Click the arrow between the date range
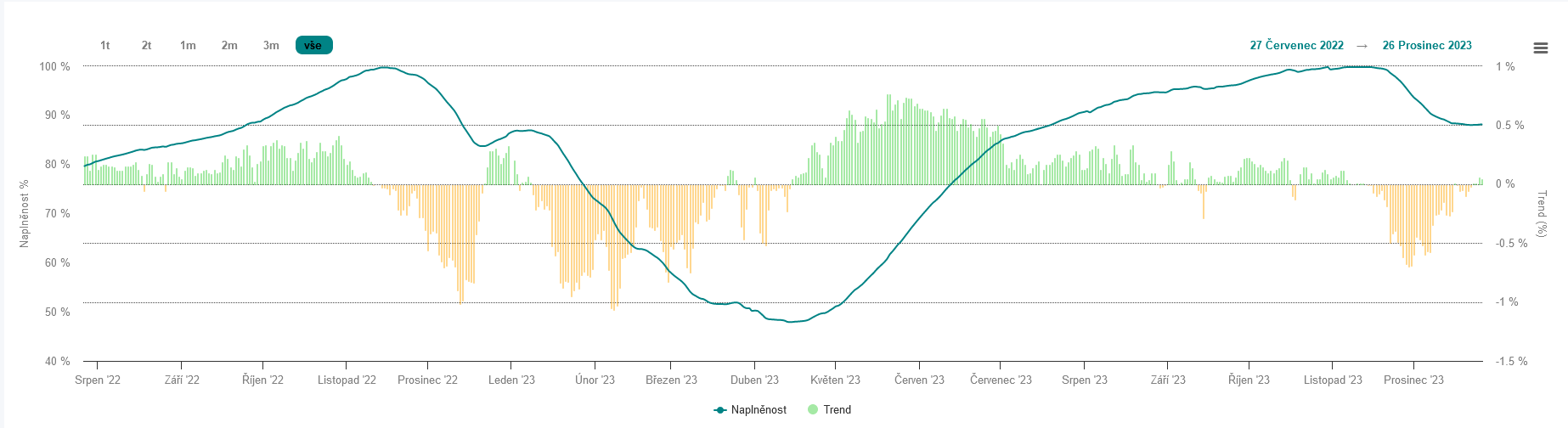 pos(1362,46)
